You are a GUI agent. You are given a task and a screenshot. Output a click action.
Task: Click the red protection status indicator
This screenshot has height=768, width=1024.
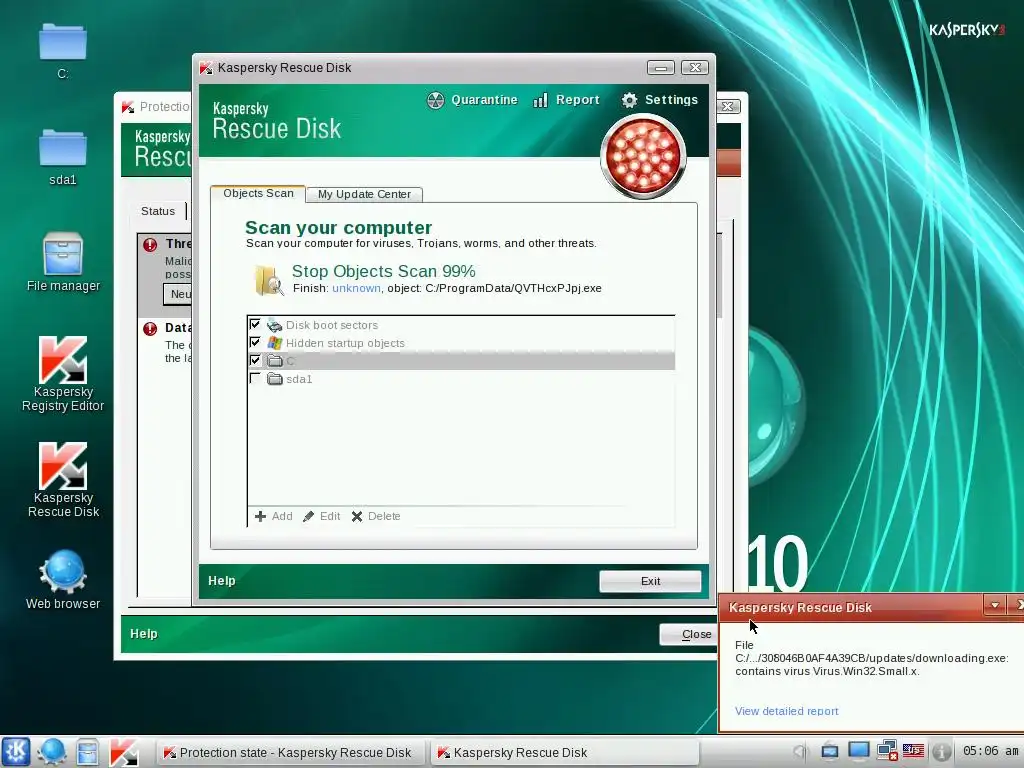click(x=643, y=157)
